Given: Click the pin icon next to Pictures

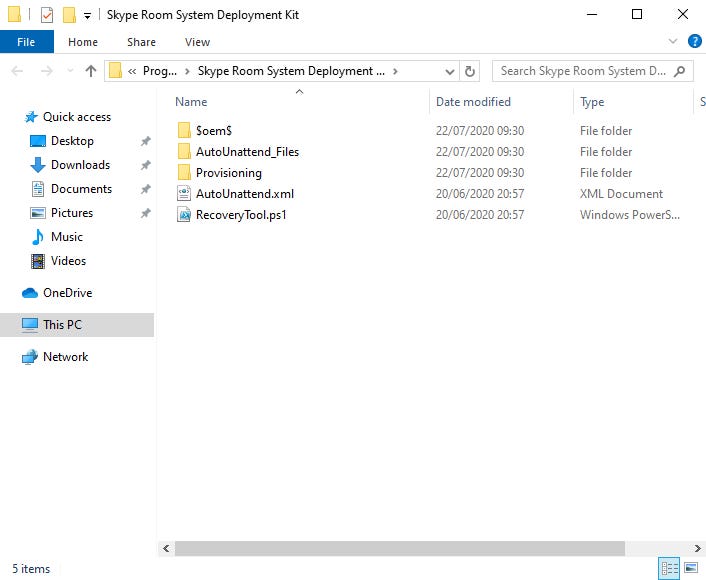Looking at the screenshot, I should tap(145, 213).
